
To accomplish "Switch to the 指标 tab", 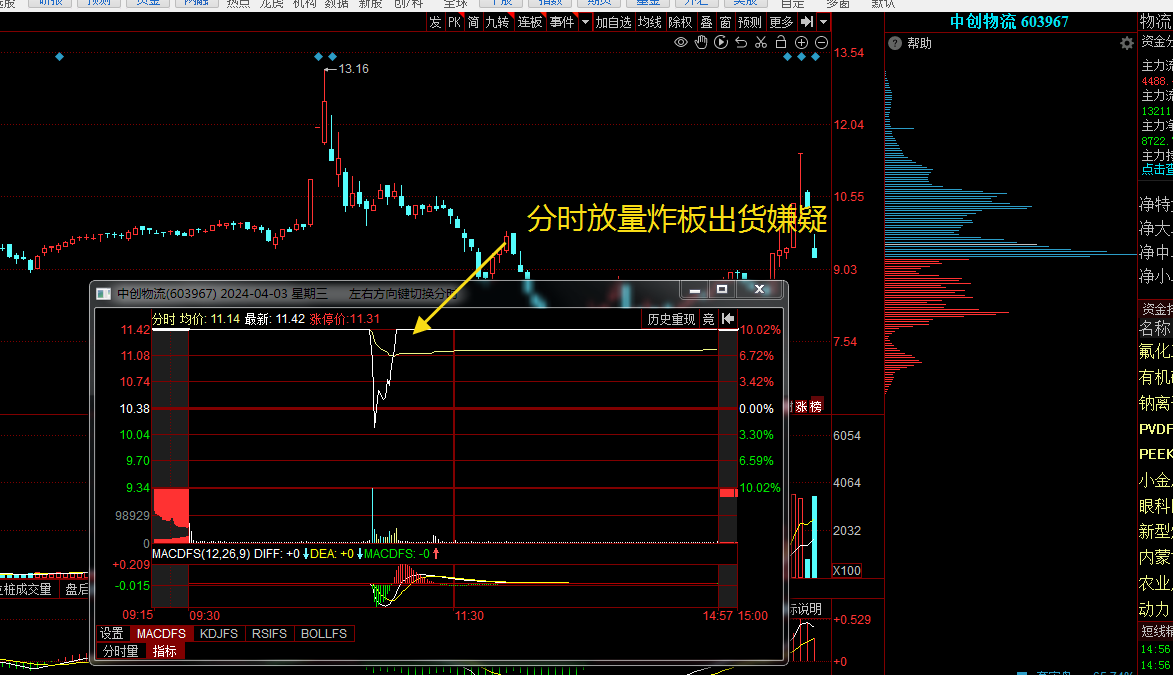I will click(x=165, y=651).
